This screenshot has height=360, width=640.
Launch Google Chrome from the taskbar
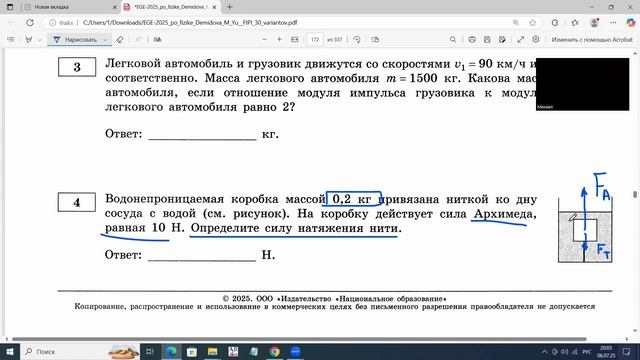coord(275,351)
